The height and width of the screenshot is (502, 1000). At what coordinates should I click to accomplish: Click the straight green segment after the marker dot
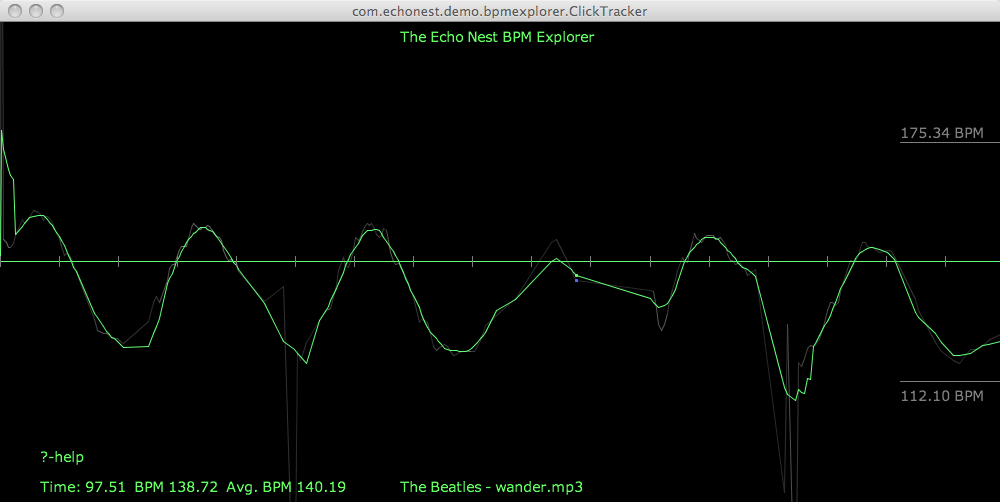point(615,287)
